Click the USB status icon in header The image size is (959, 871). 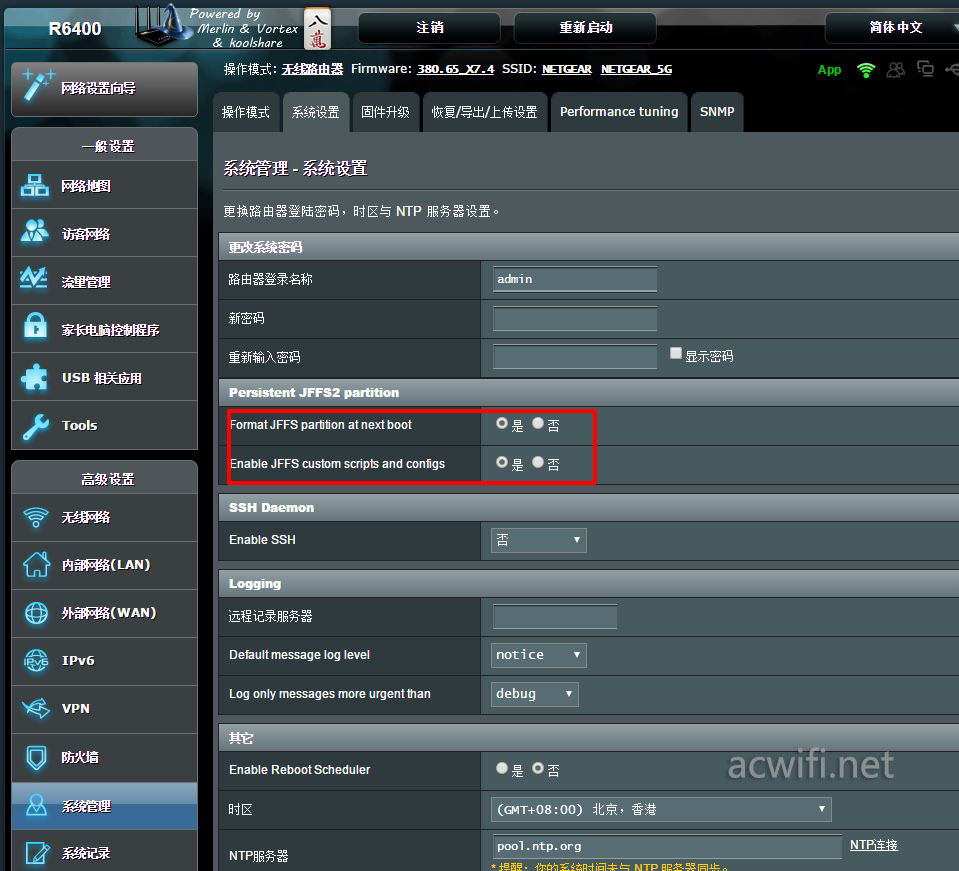pyautogui.click(x=952, y=69)
